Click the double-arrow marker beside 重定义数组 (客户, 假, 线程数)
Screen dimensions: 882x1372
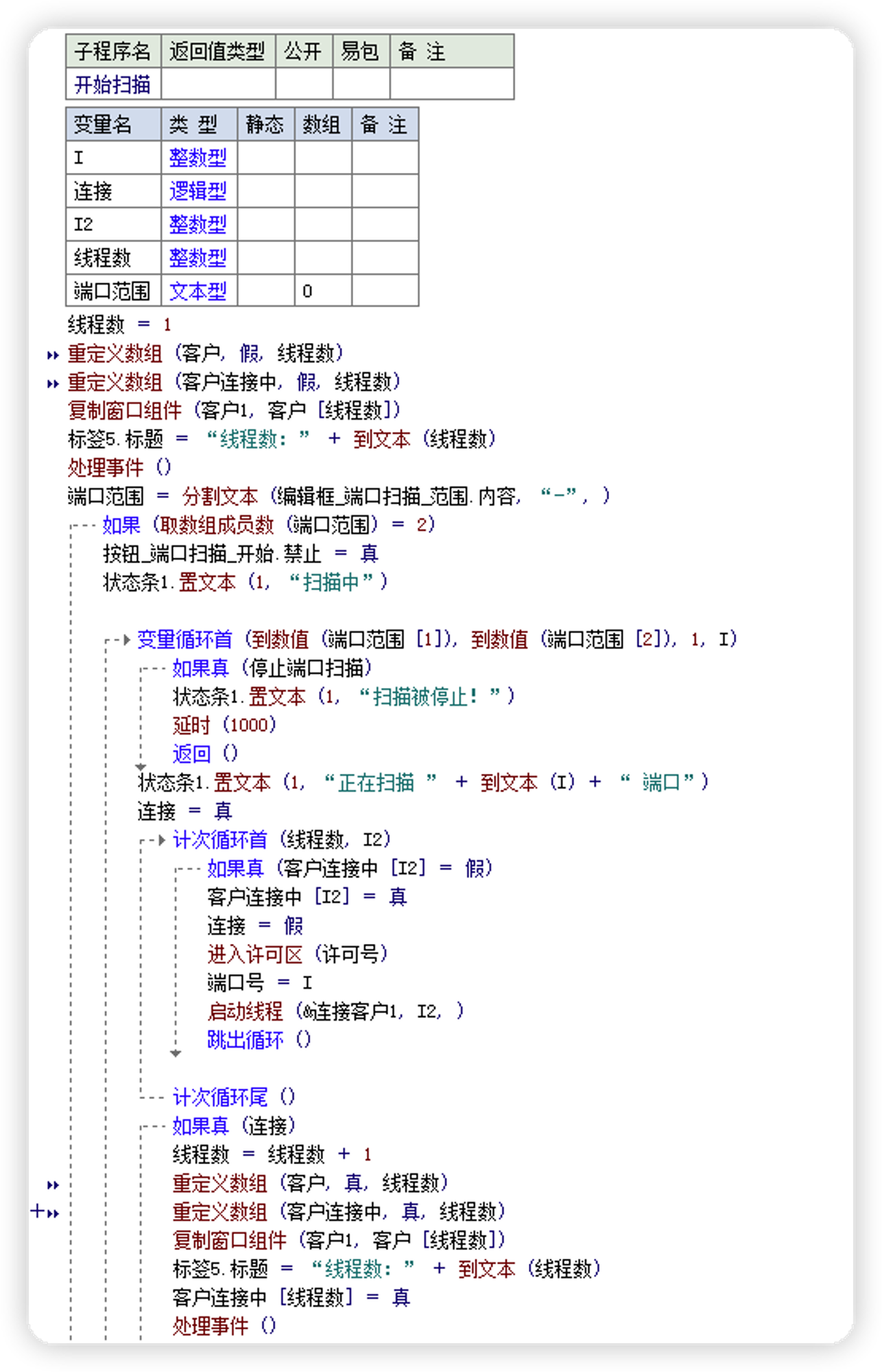click(x=53, y=355)
